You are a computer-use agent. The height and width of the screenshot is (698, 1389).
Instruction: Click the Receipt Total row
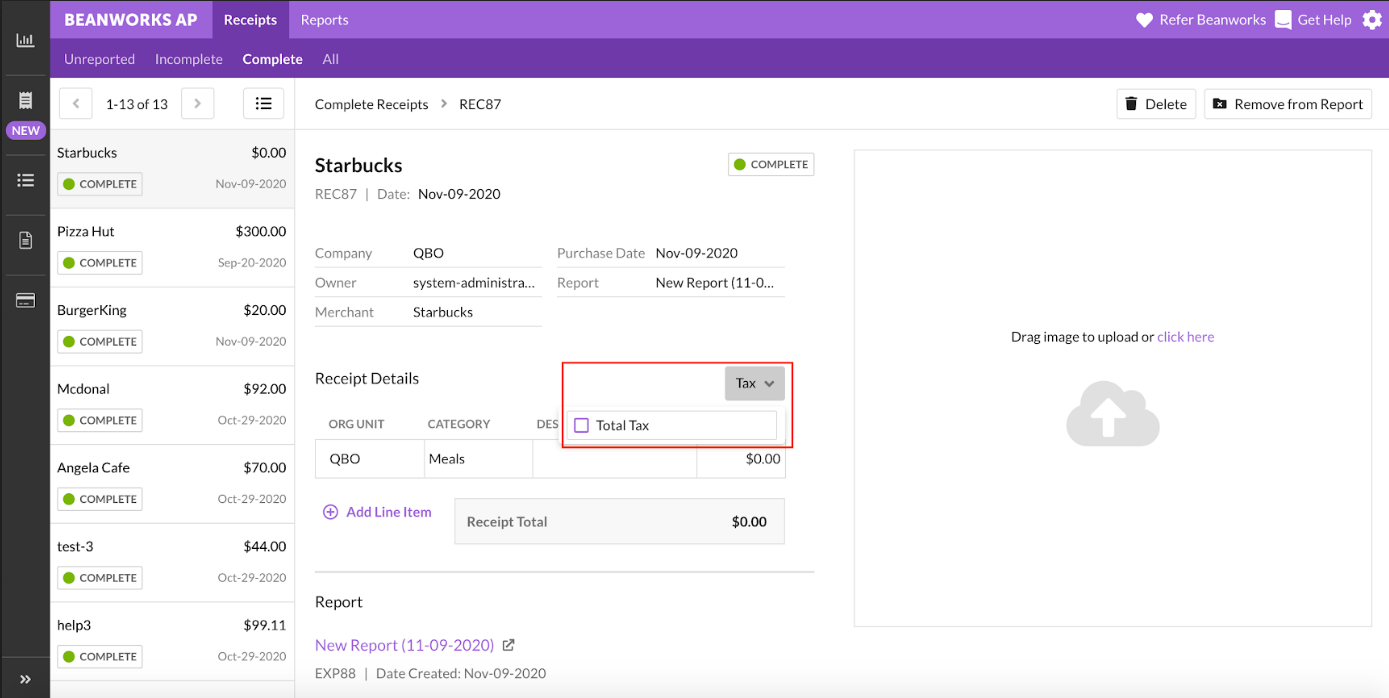pyautogui.click(x=619, y=521)
